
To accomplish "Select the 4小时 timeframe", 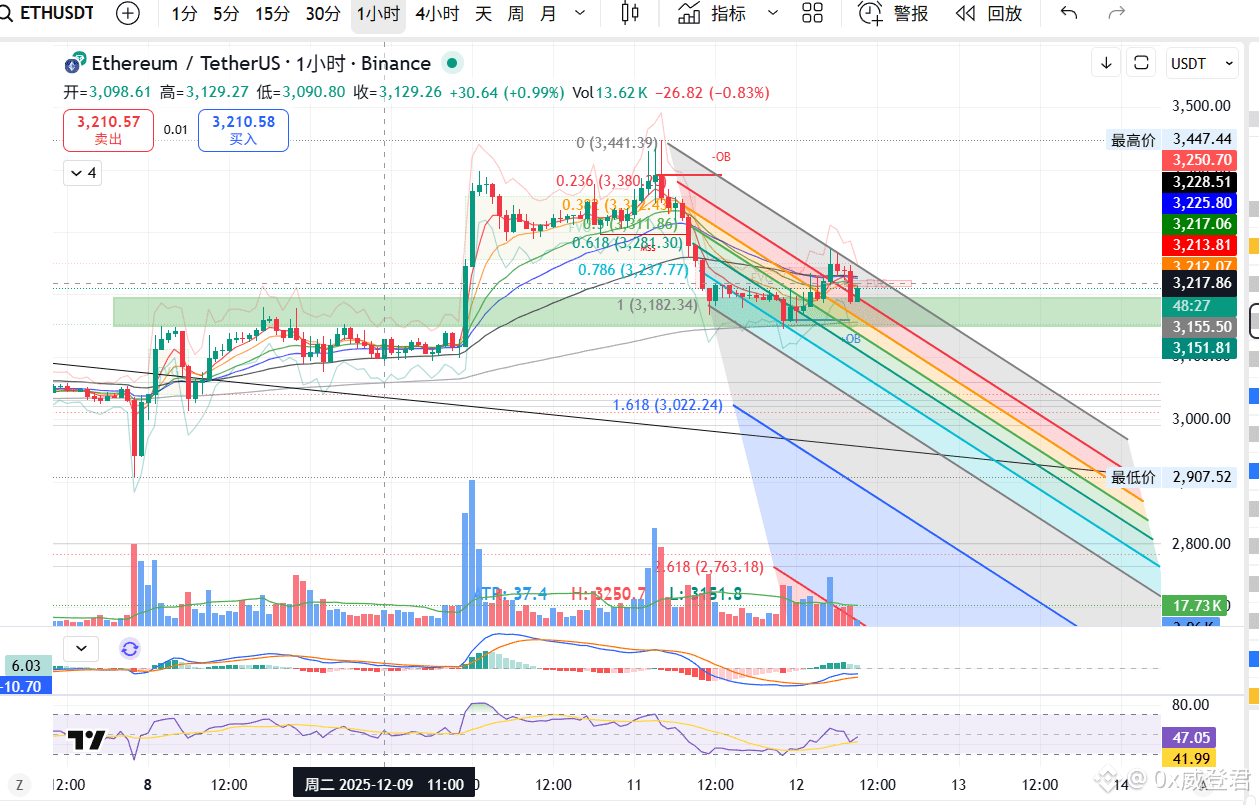I will [x=437, y=13].
